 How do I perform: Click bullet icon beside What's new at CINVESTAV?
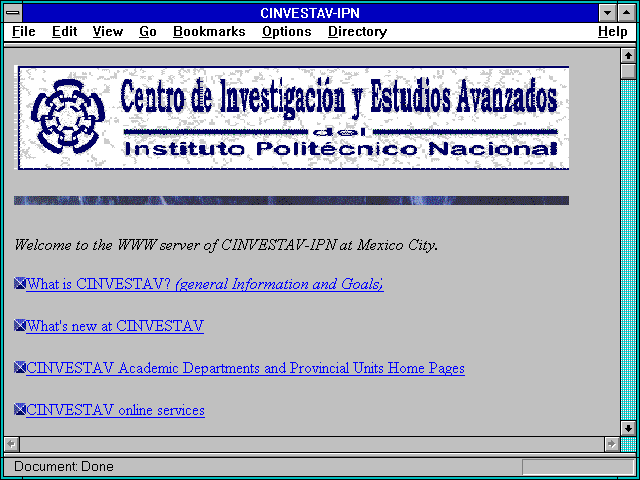coord(20,325)
